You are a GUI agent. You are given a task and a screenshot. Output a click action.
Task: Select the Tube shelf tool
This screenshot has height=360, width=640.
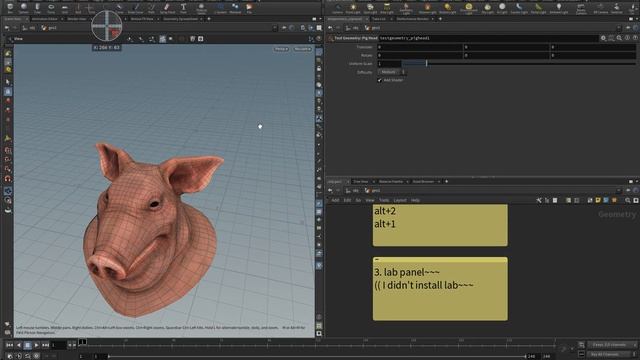[37, 8]
